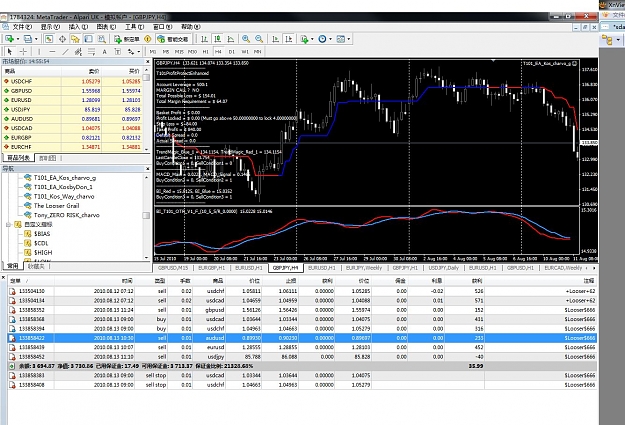The width and height of the screenshot is (625, 425).
Task: Click the New Order button
Action: [x=127, y=39]
